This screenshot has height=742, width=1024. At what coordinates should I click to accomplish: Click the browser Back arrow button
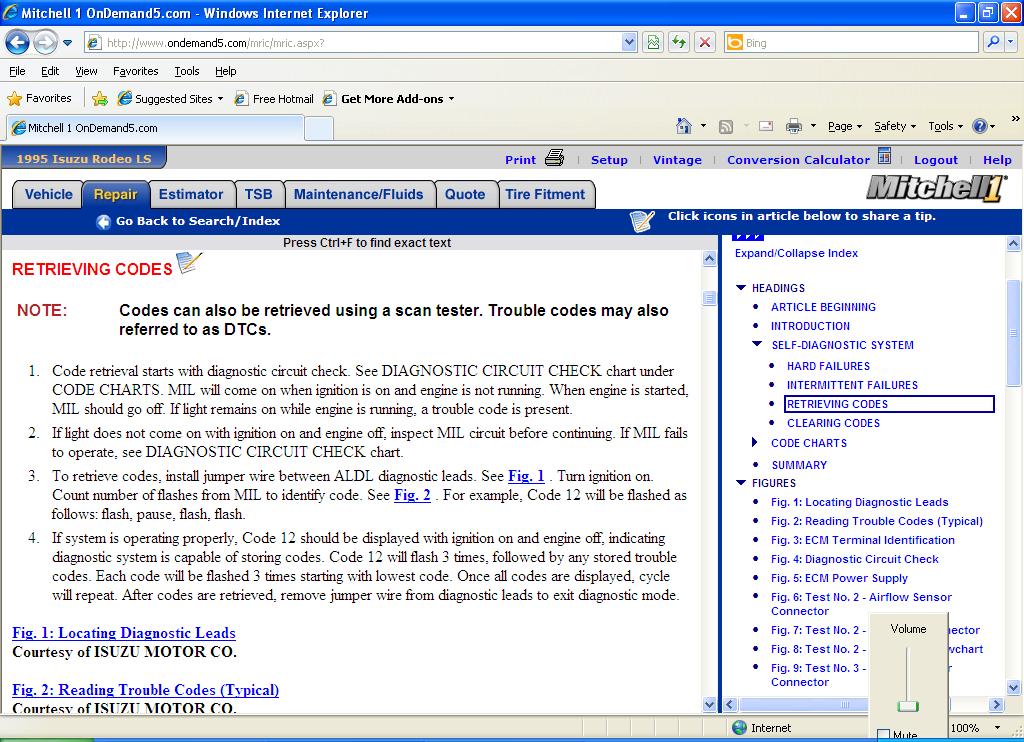(x=18, y=43)
